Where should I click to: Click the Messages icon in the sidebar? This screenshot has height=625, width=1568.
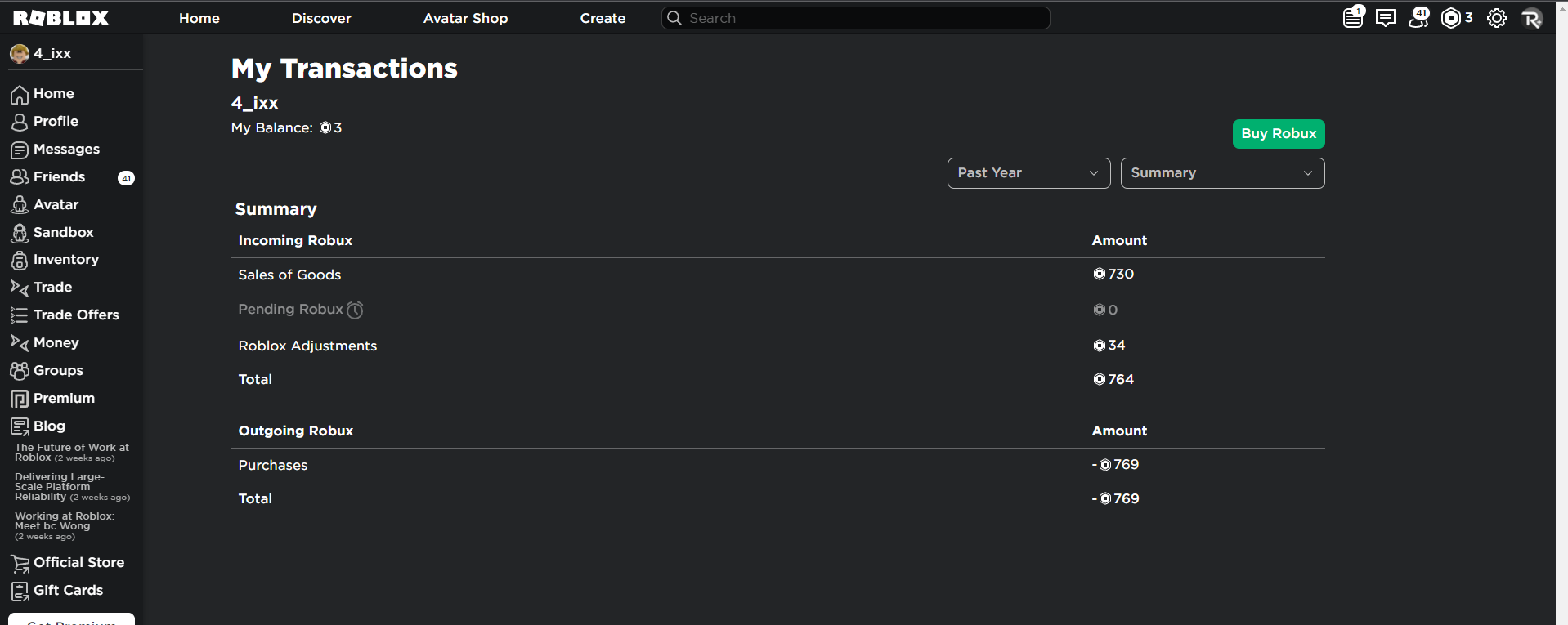tap(20, 150)
